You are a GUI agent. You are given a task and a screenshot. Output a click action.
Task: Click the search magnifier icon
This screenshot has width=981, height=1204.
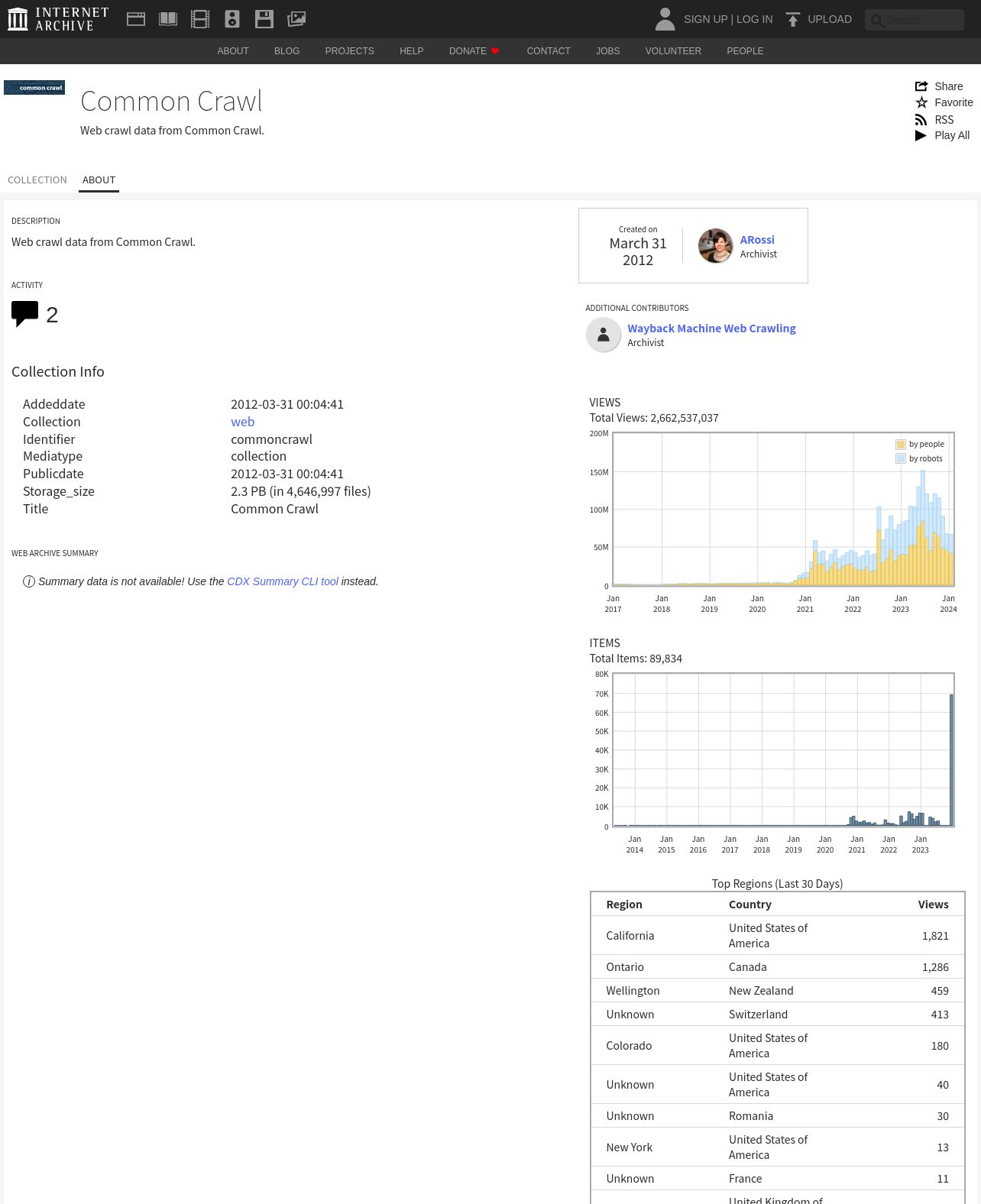pyautogui.click(x=877, y=21)
